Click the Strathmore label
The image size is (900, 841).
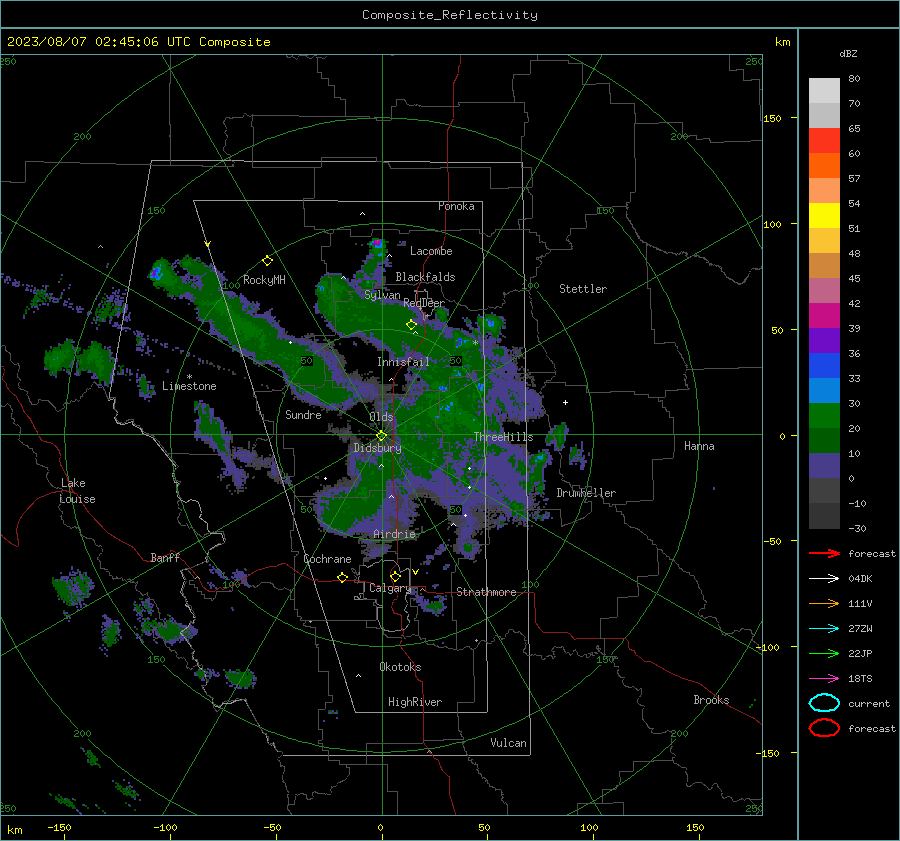coord(486,592)
